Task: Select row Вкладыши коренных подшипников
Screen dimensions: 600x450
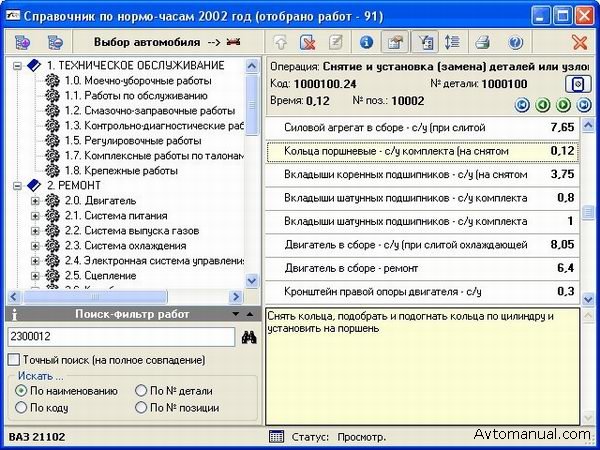Action: coord(422,175)
